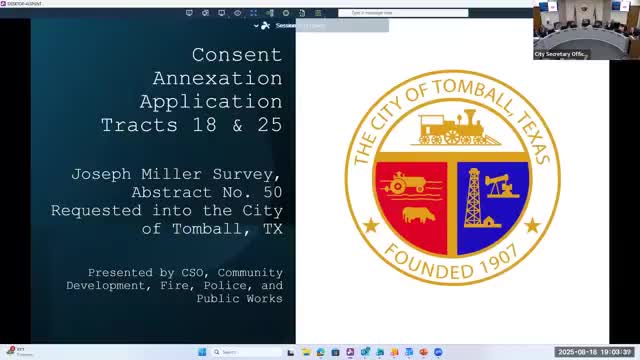Click the green-dot device icon in remote toolbar
The image size is (640, 360).
(x=270, y=13)
